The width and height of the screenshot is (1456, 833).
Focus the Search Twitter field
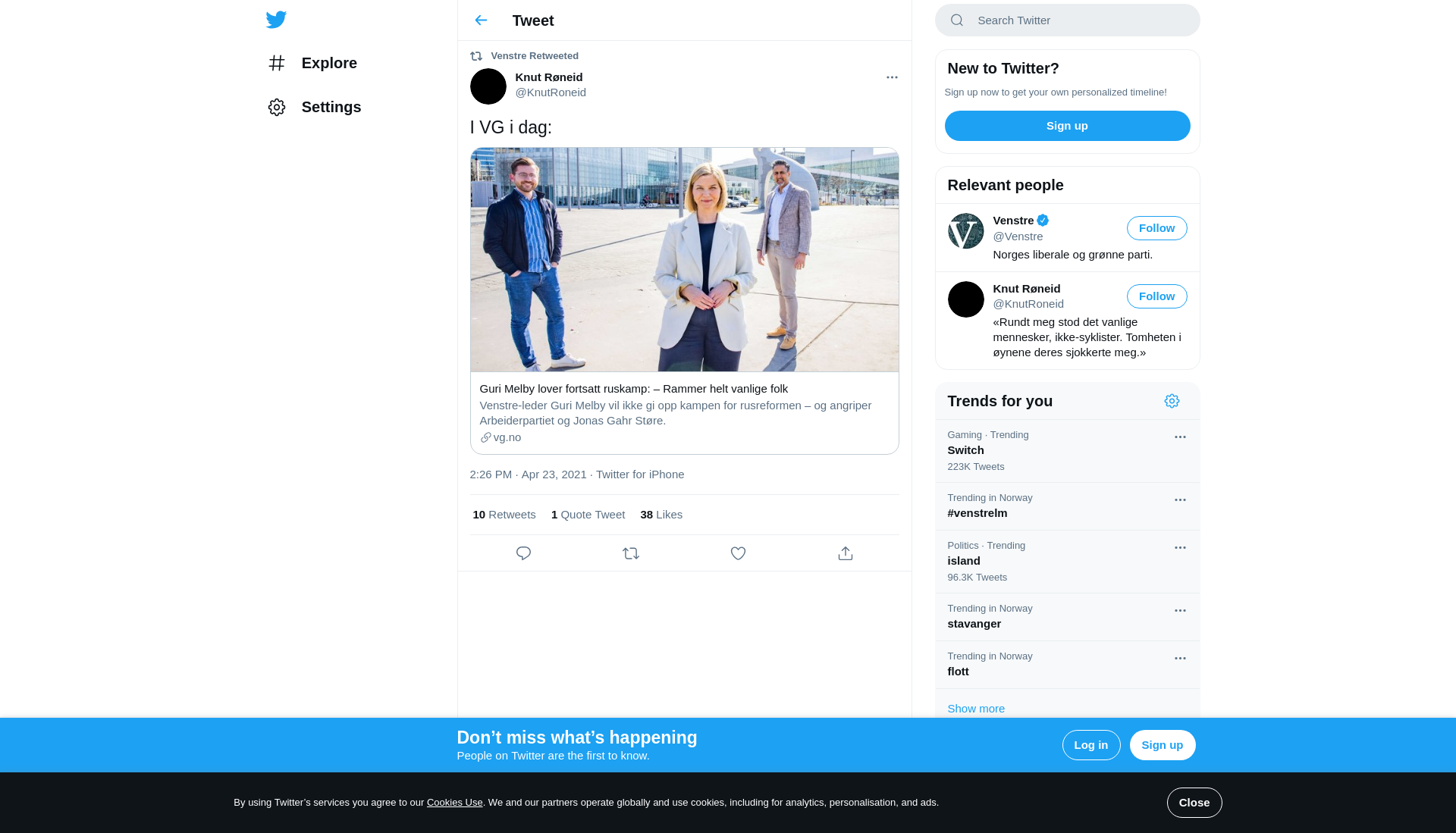(x=1068, y=20)
